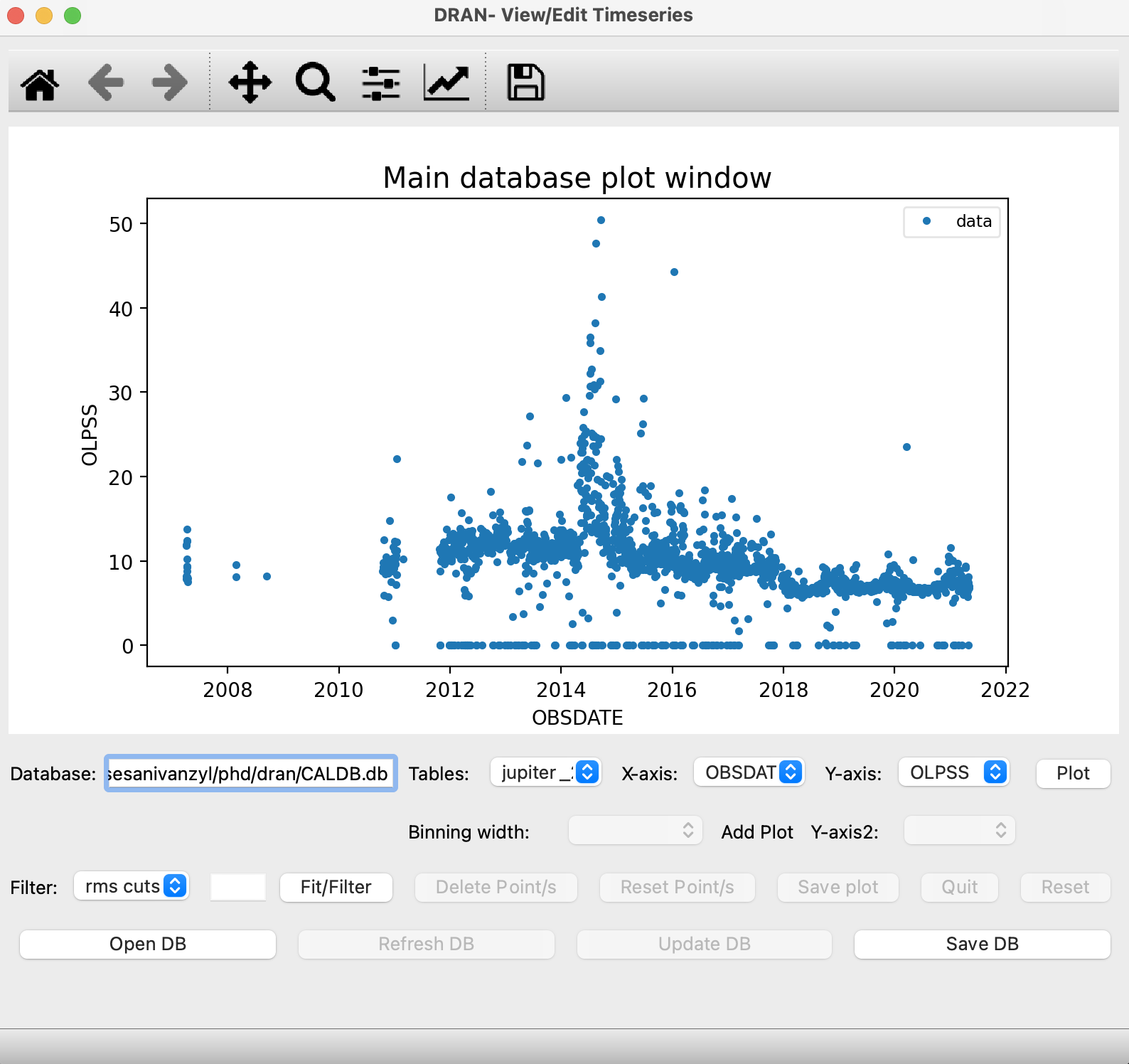The width and height of the screenshot is (1129, 1064).
Task: Click the yellow minimize window button
Action: [x=44, y=15]
